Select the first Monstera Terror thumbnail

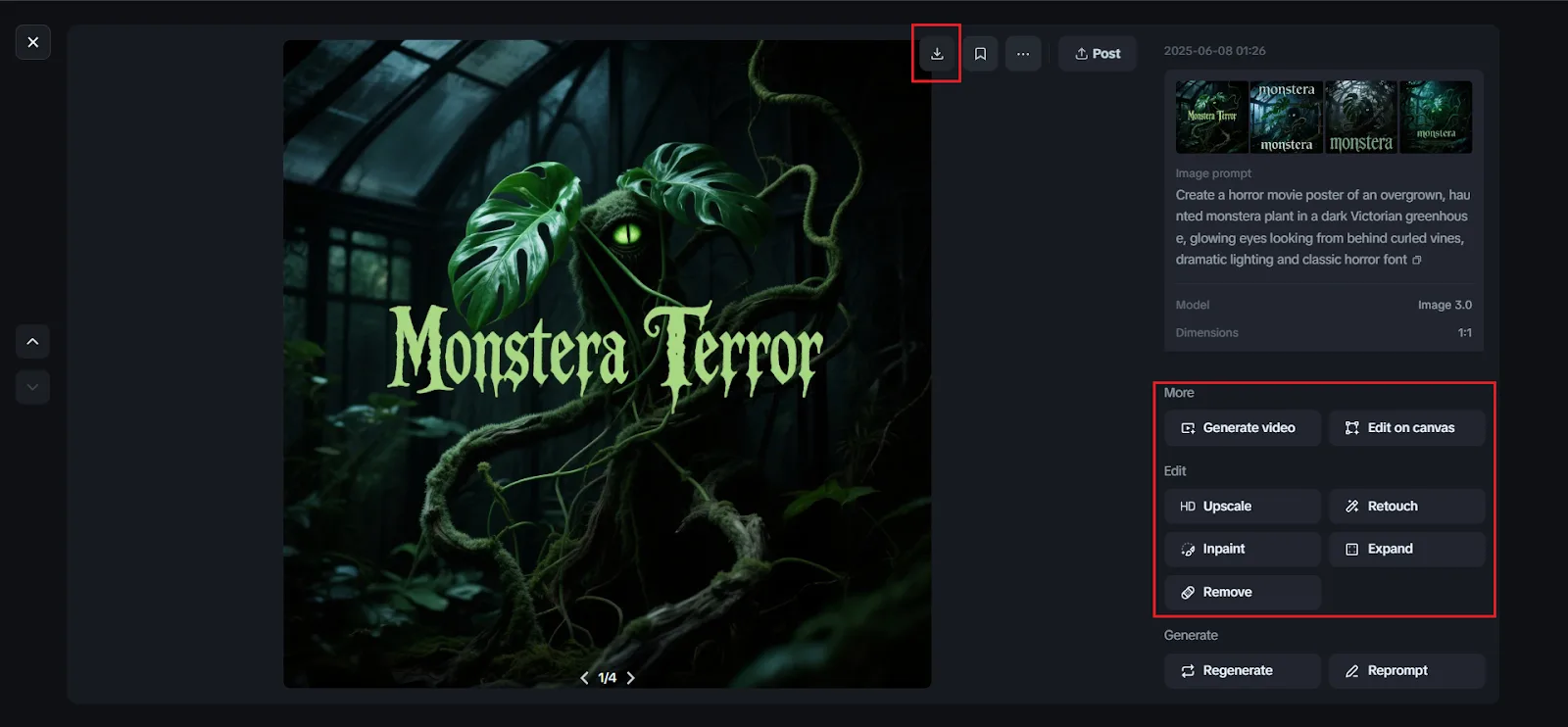(x=1212, y=118)
